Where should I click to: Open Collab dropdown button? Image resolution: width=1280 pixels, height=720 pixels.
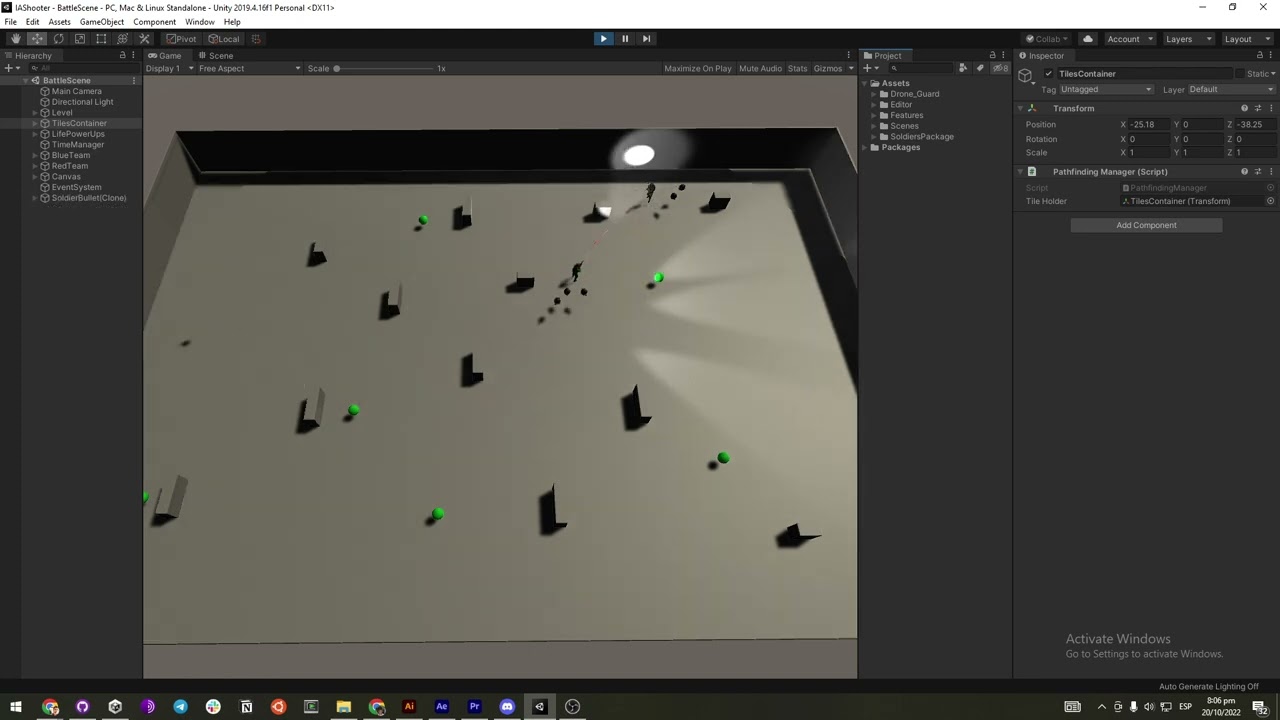point(1047,39)
